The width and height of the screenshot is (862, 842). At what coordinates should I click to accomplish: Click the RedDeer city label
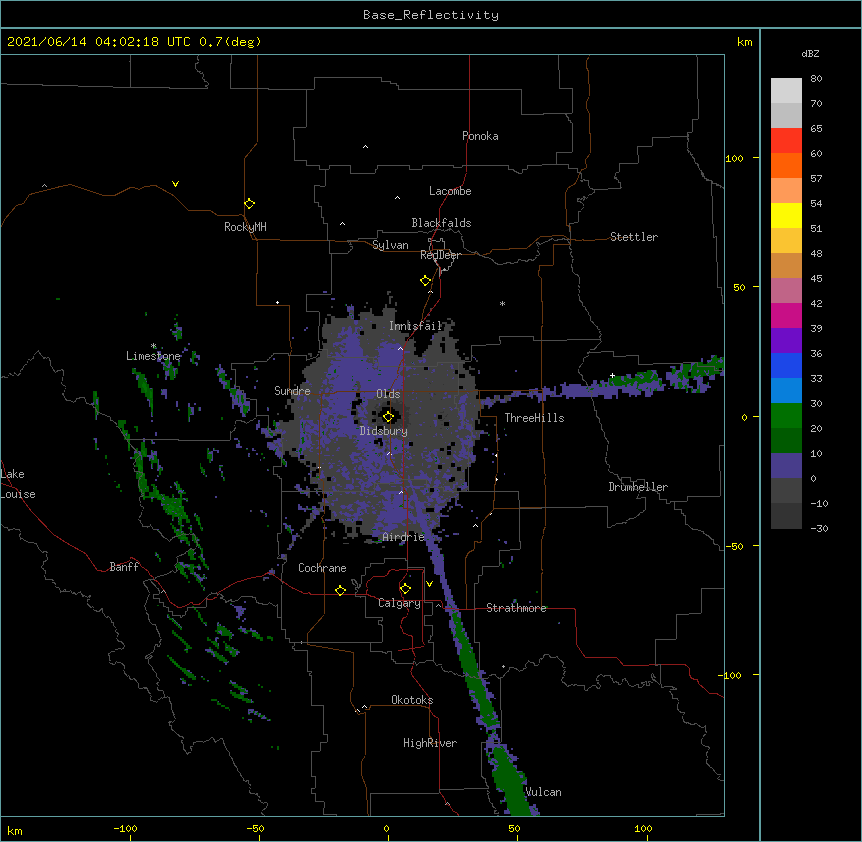point(440,255)
